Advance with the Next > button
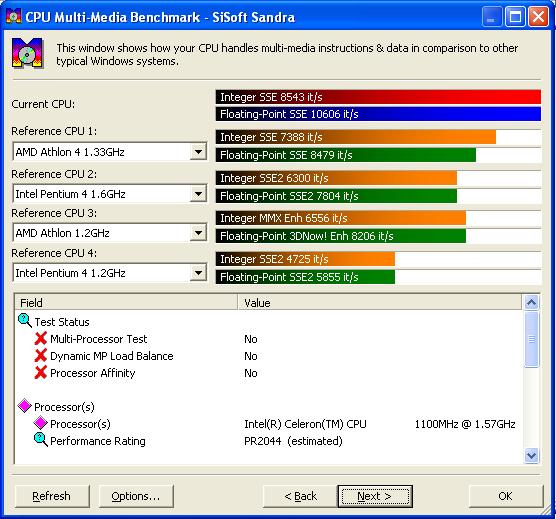Image resolution: width=556 pixels, height=519 pixels. click(x=375, y=496)
